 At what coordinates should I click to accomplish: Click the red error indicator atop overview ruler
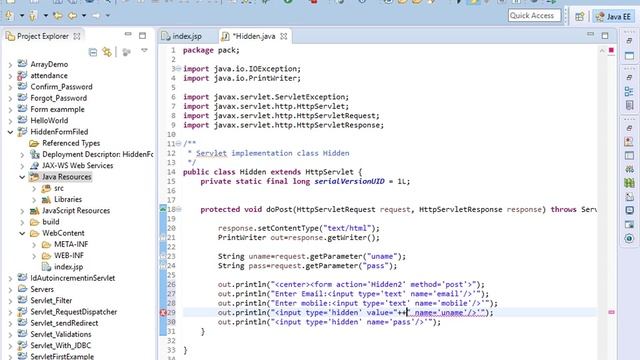point(611,50)
